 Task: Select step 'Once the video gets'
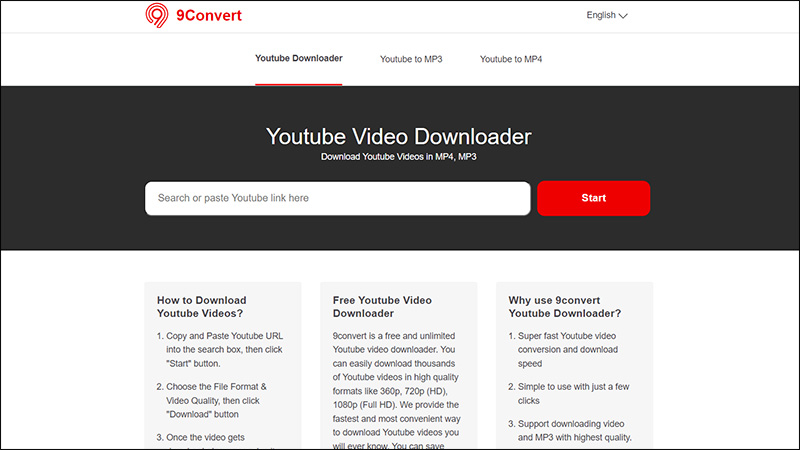click(205, 437)
